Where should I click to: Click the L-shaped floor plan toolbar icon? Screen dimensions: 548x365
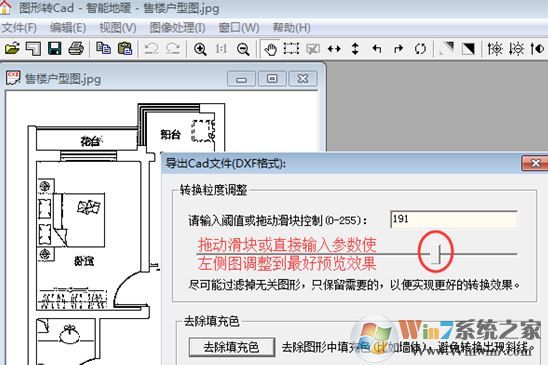[34, 48]
